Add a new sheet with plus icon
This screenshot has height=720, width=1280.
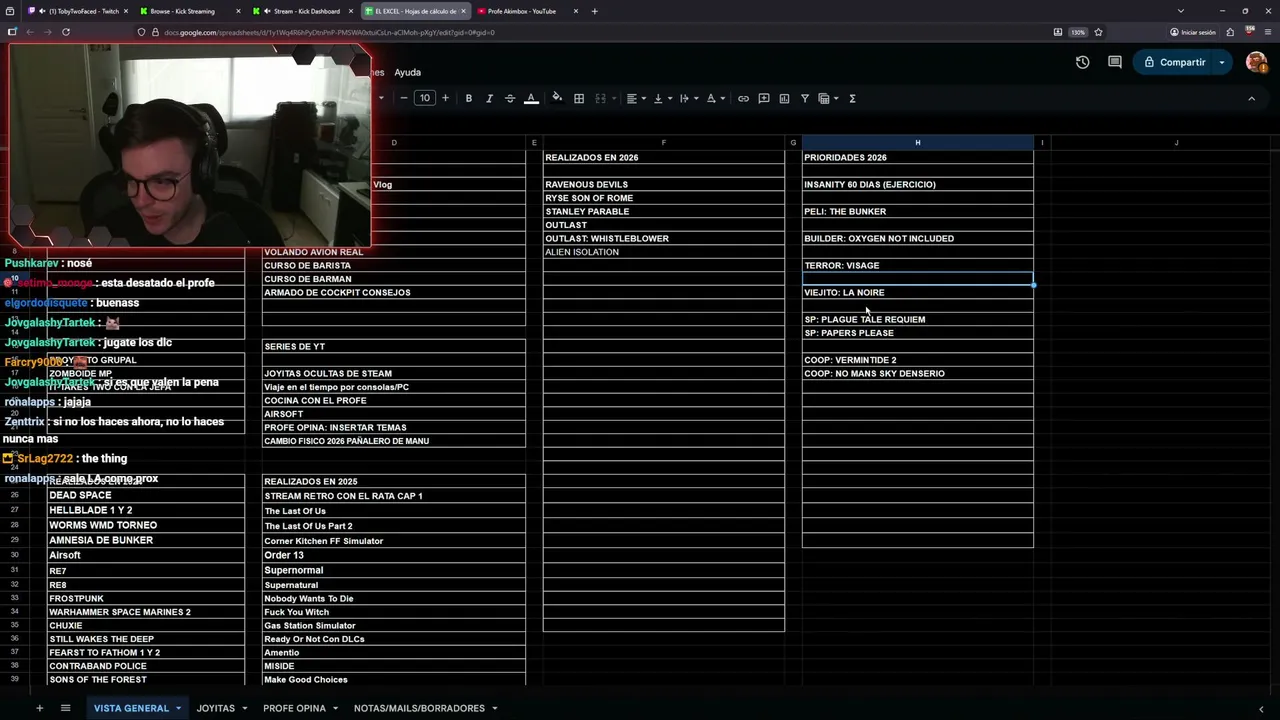coord(39,708)
